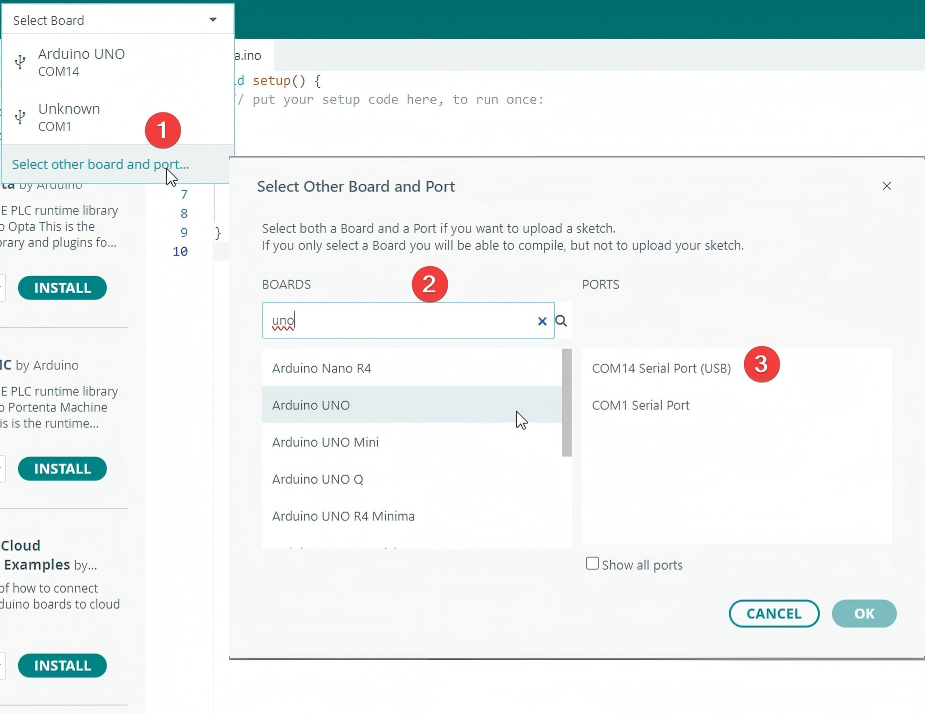Focus the boards search field containing uno
Image resolution: width=925 pixels, height=714 pixels.
(408, 320)
